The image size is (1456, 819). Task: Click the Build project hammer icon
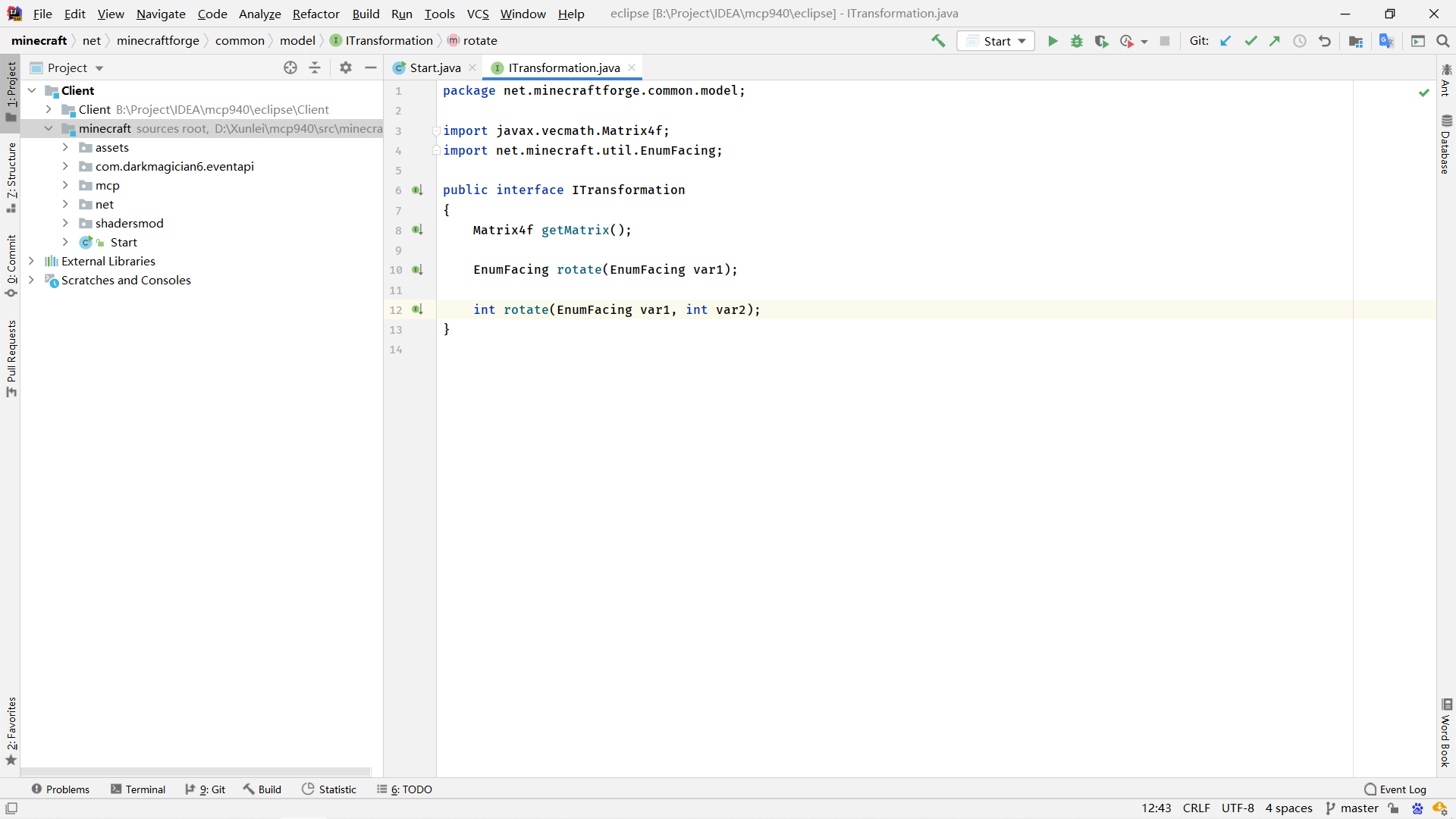[x=938, y=41]
